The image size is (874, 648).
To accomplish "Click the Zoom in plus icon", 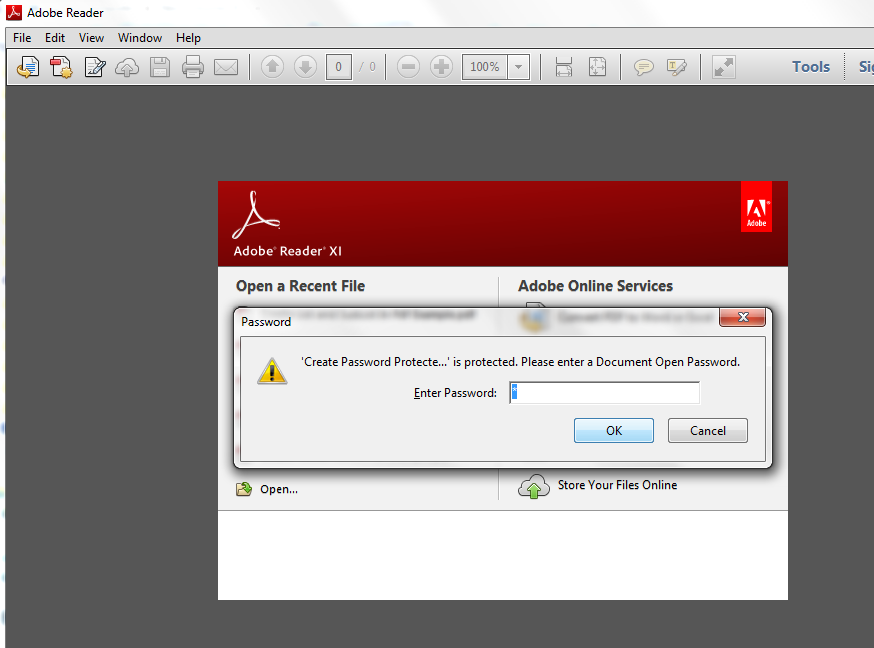I will point(441,67).
